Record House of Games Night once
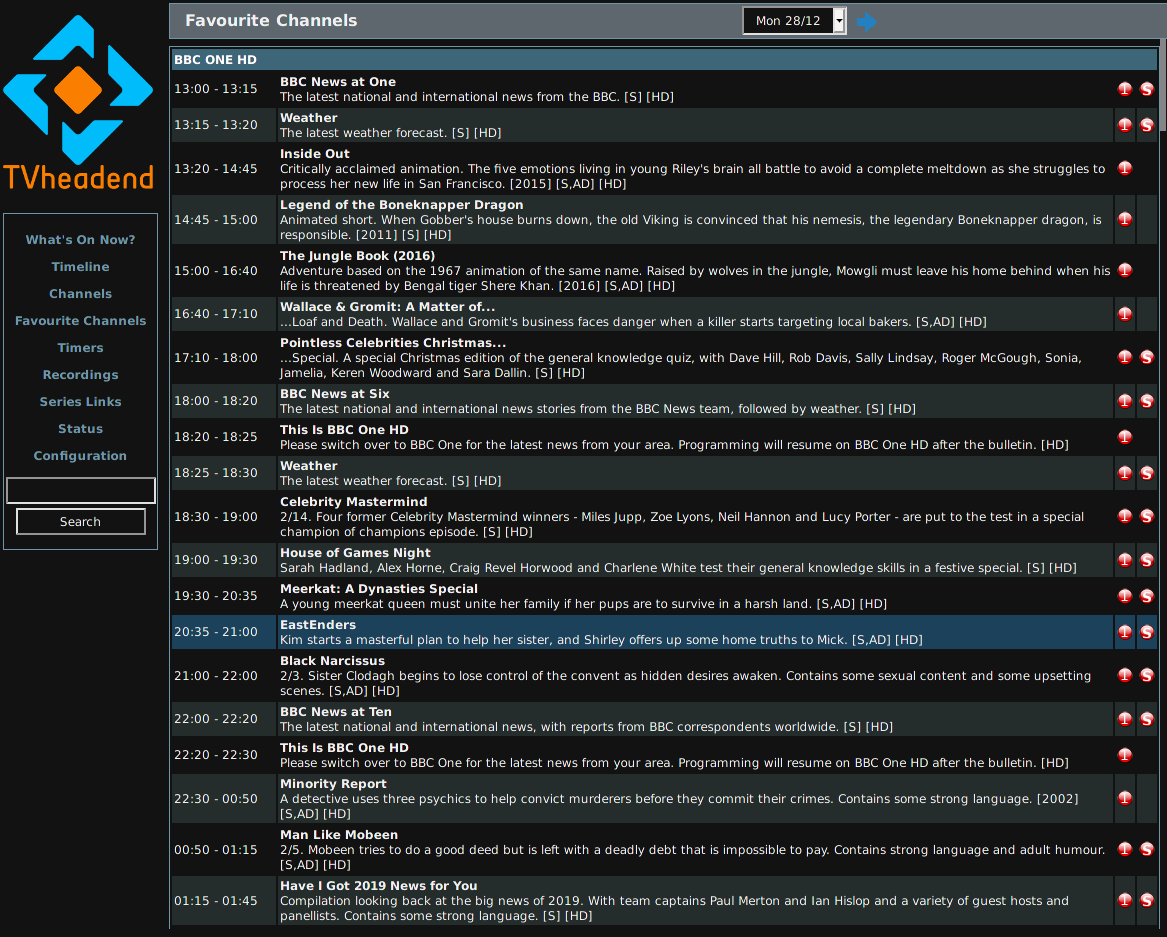 pos(1125,560)
